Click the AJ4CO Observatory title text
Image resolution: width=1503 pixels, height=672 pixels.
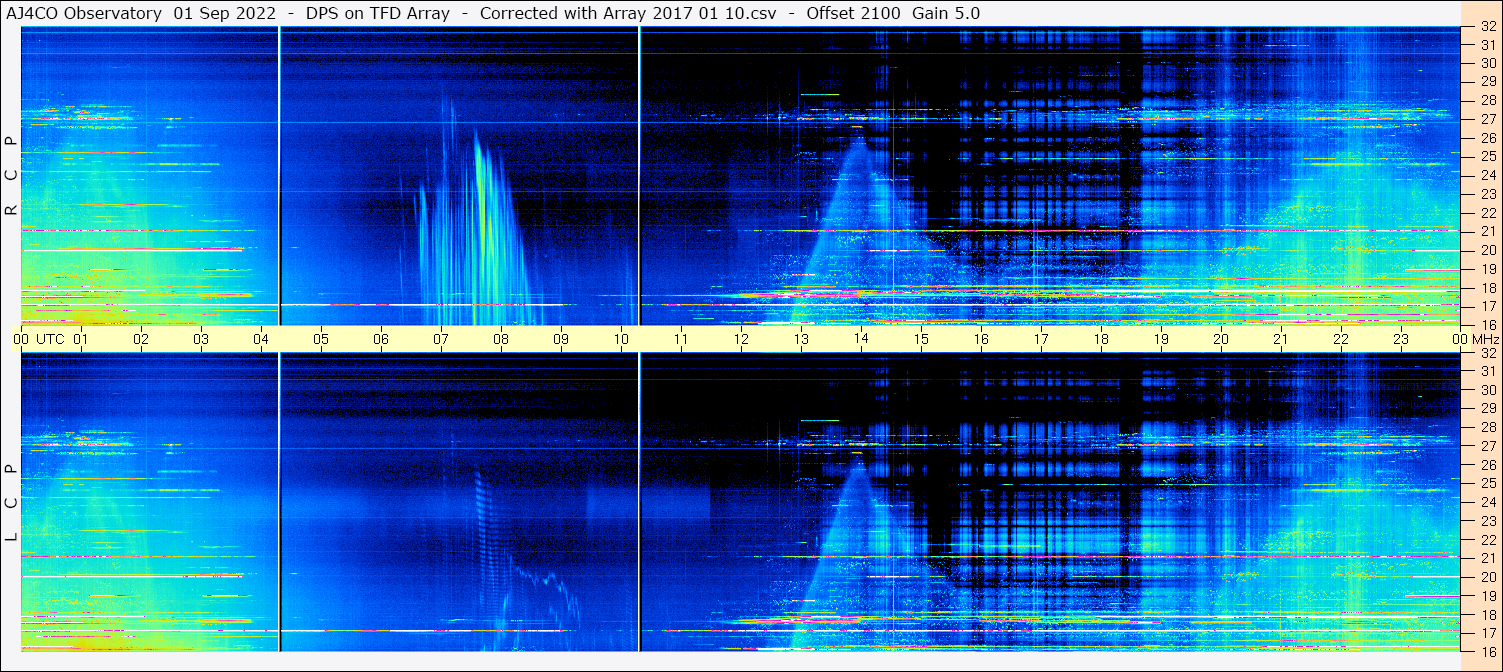84,13
